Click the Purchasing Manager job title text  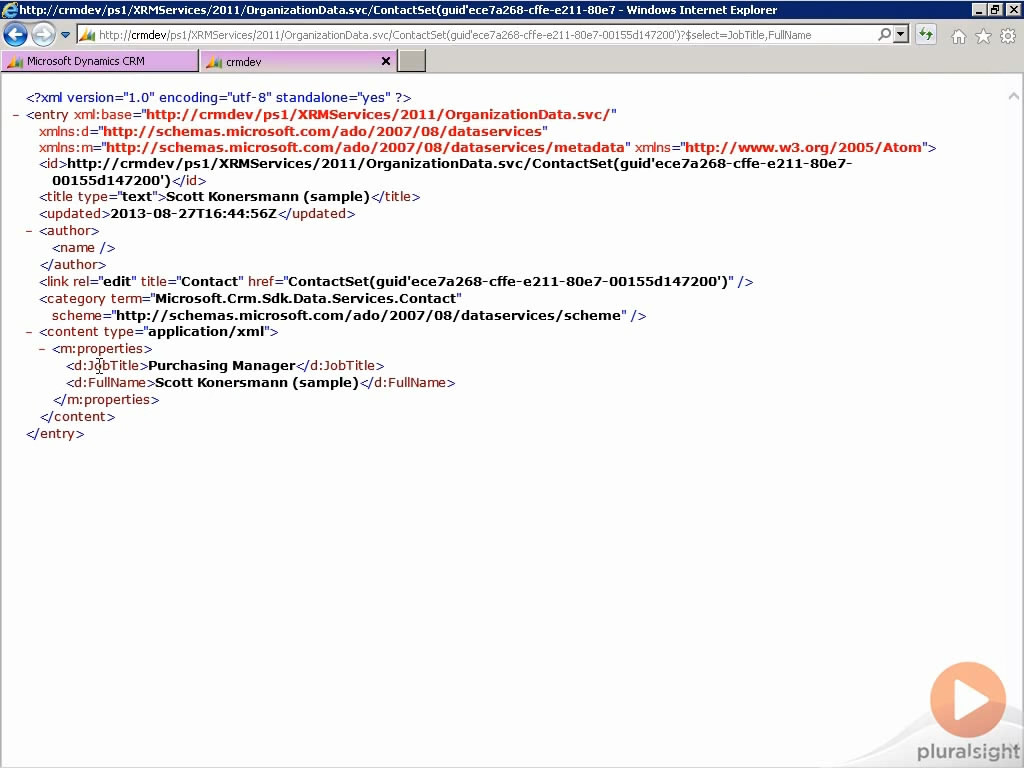[x=222, y=366]
